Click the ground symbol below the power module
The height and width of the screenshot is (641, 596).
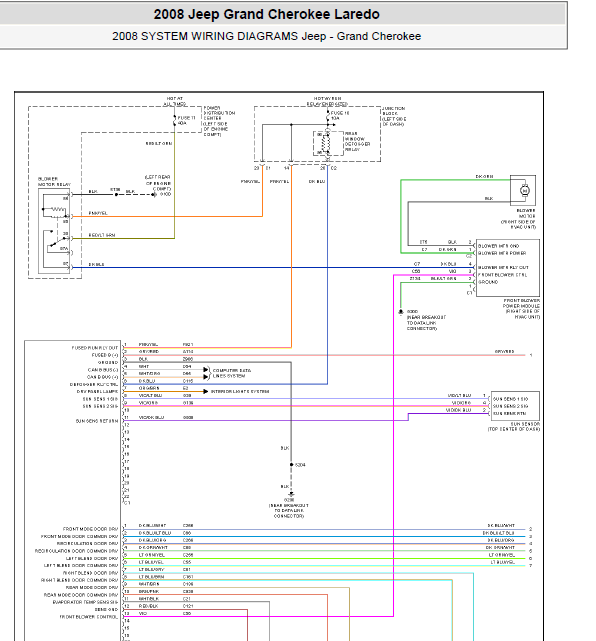[x=401, y=312]
